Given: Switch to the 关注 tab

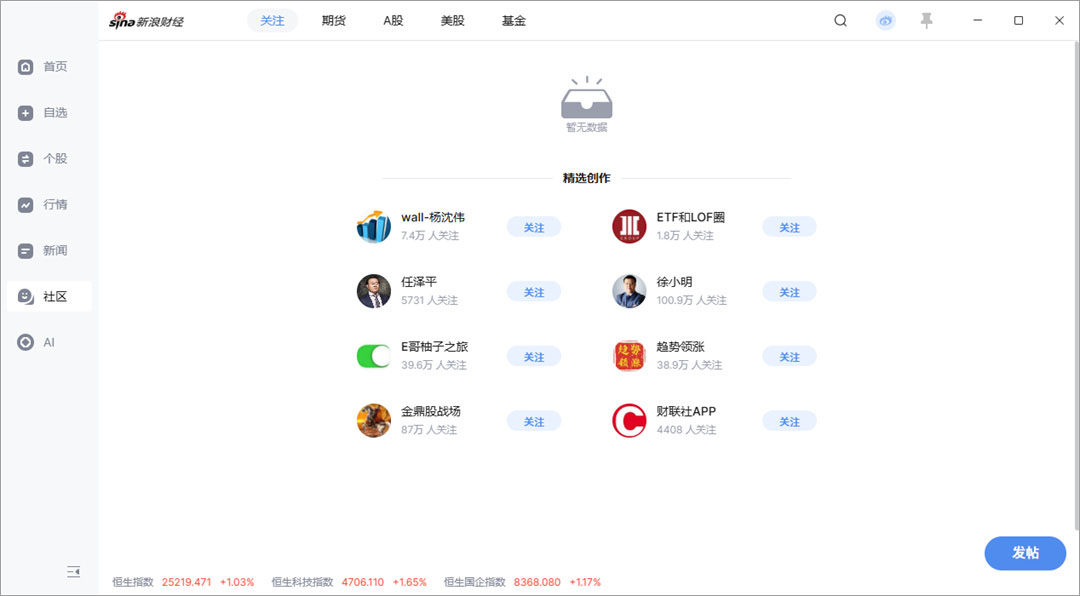Looking at the screenshot, I should pyautogui.click(x=272, y=21).
